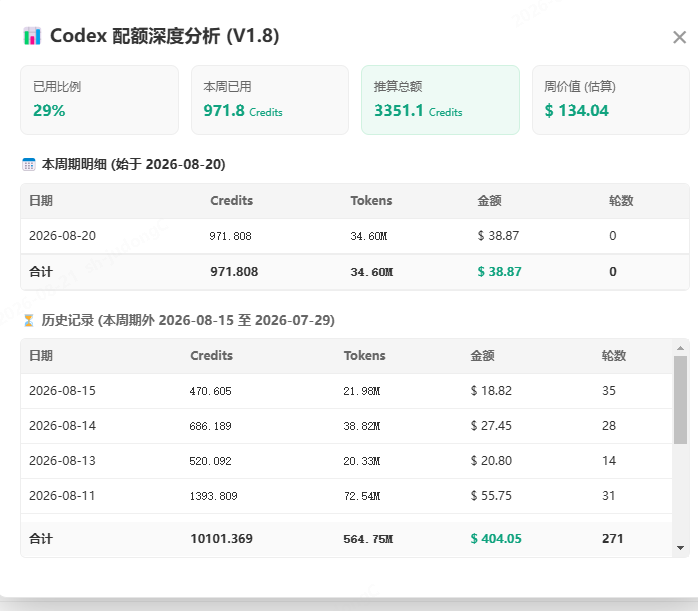
Task: Click the history table scrollbar up arrow
Action: [680, 348]
